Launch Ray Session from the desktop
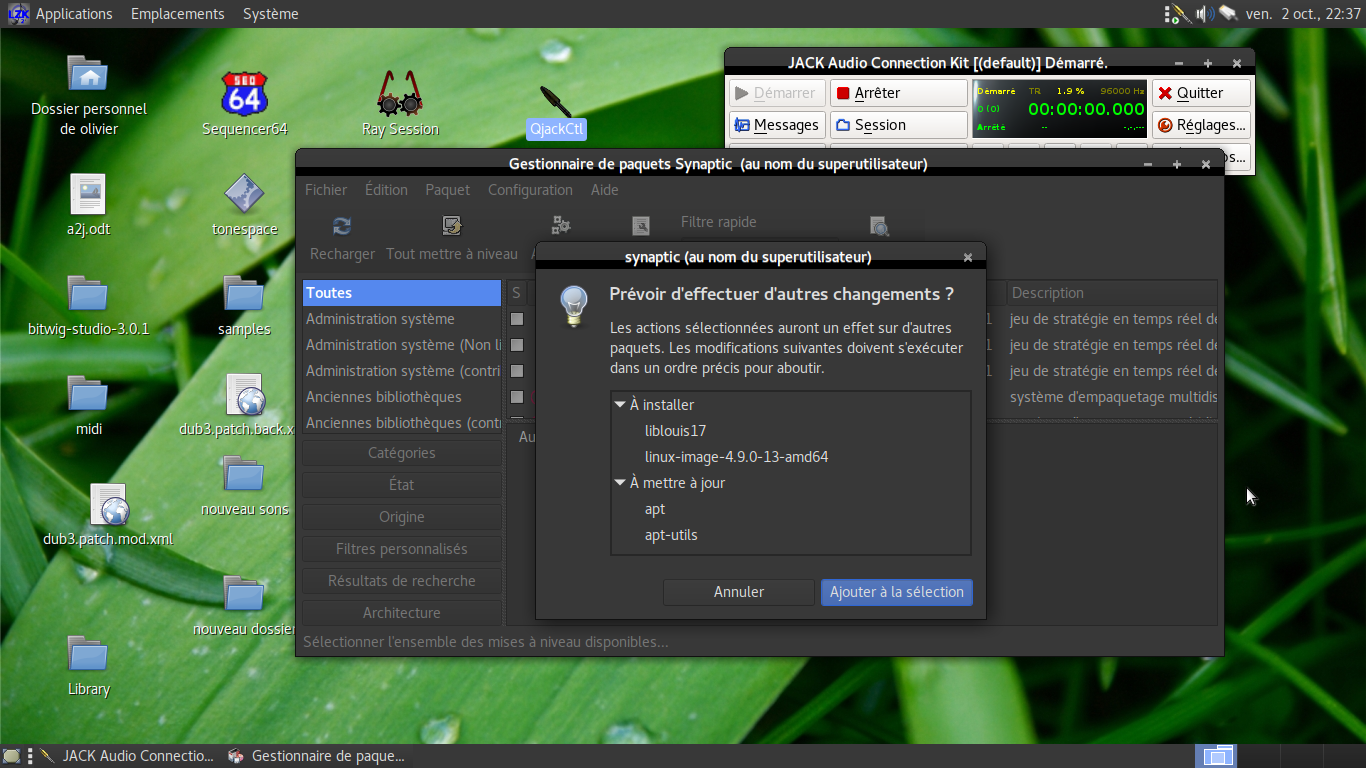 pyautogui.click(x=400, y=93)
